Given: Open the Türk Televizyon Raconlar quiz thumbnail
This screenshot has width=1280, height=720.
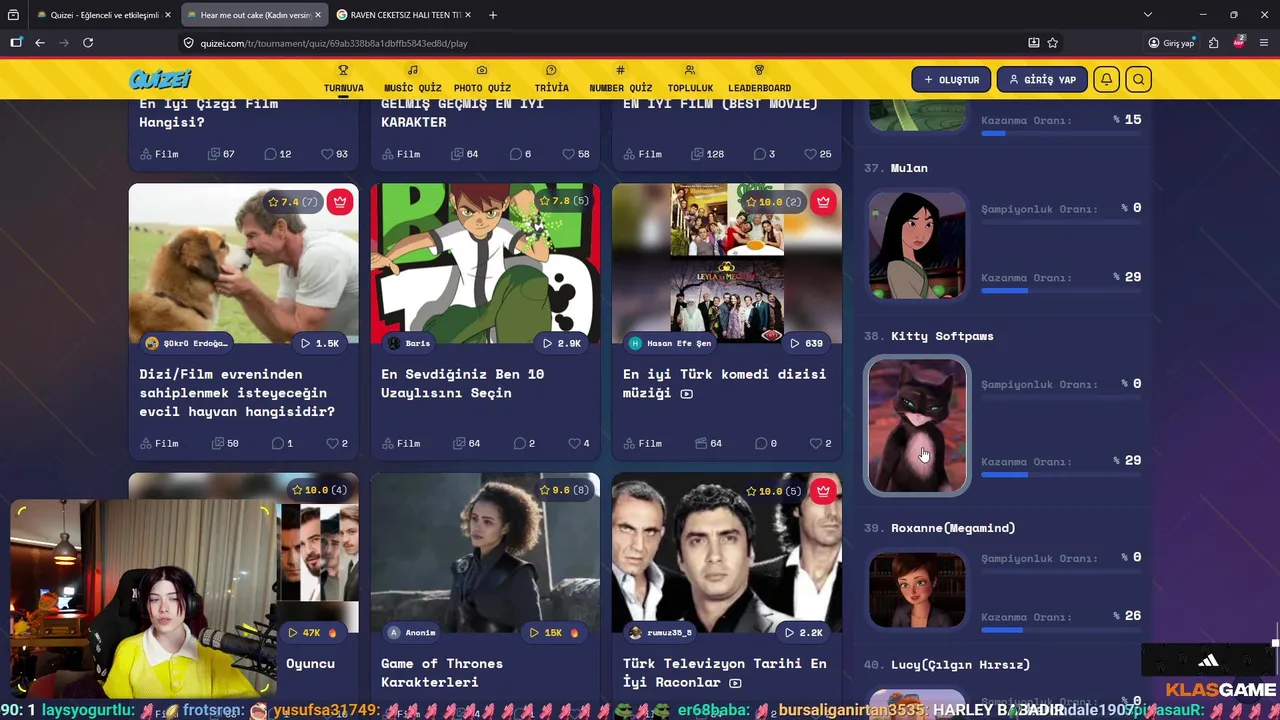Looking at the screenshot, I should pos(727,552).
